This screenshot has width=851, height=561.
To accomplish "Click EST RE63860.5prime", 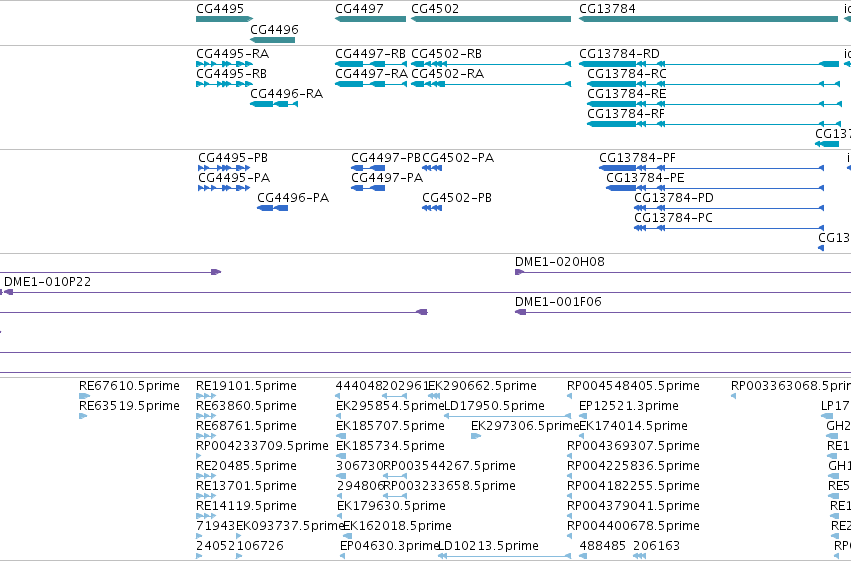I will (206, 416).
